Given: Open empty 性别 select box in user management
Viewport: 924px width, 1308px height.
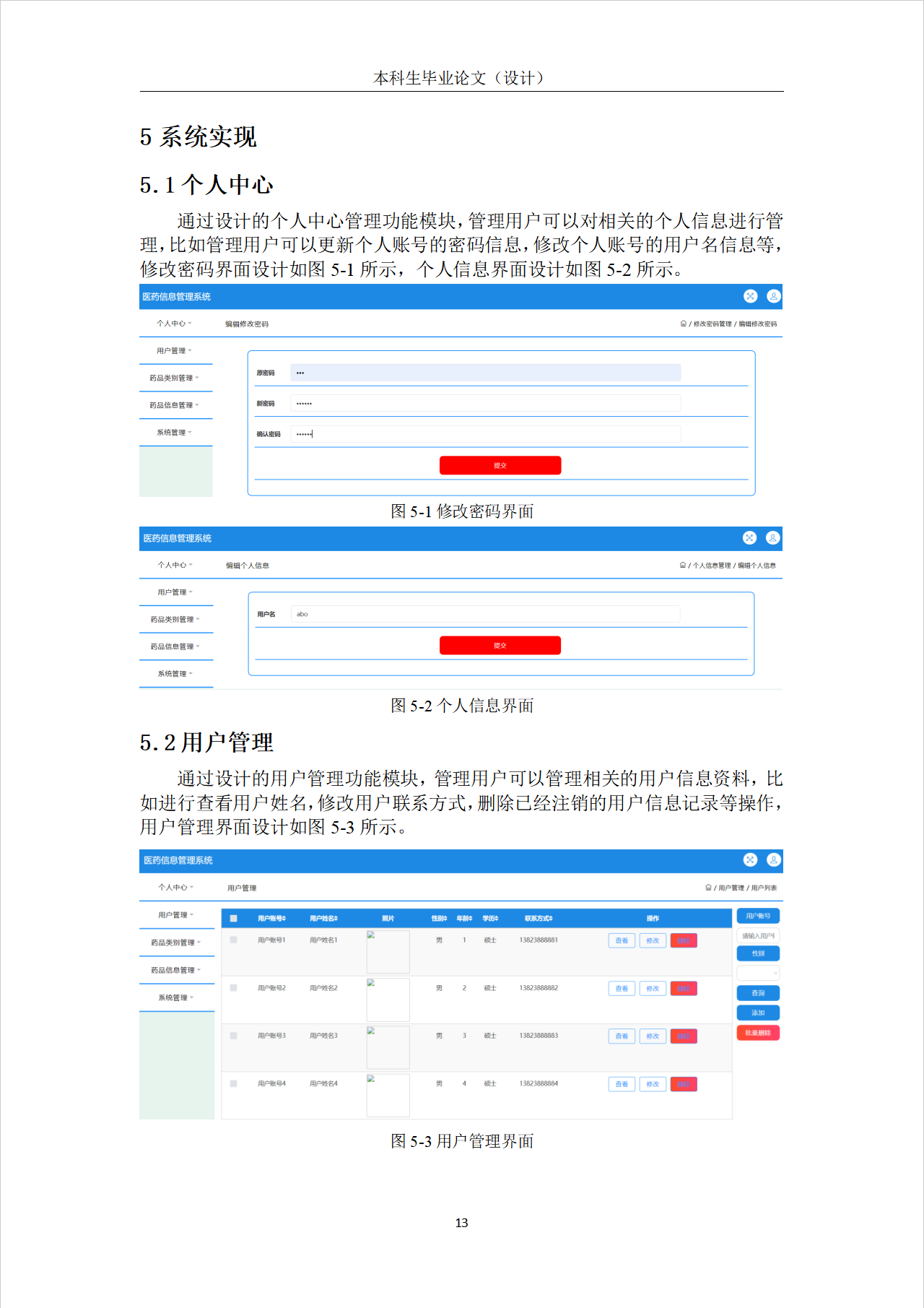Looking at the screenshot, I should click(x=758, y=973).
